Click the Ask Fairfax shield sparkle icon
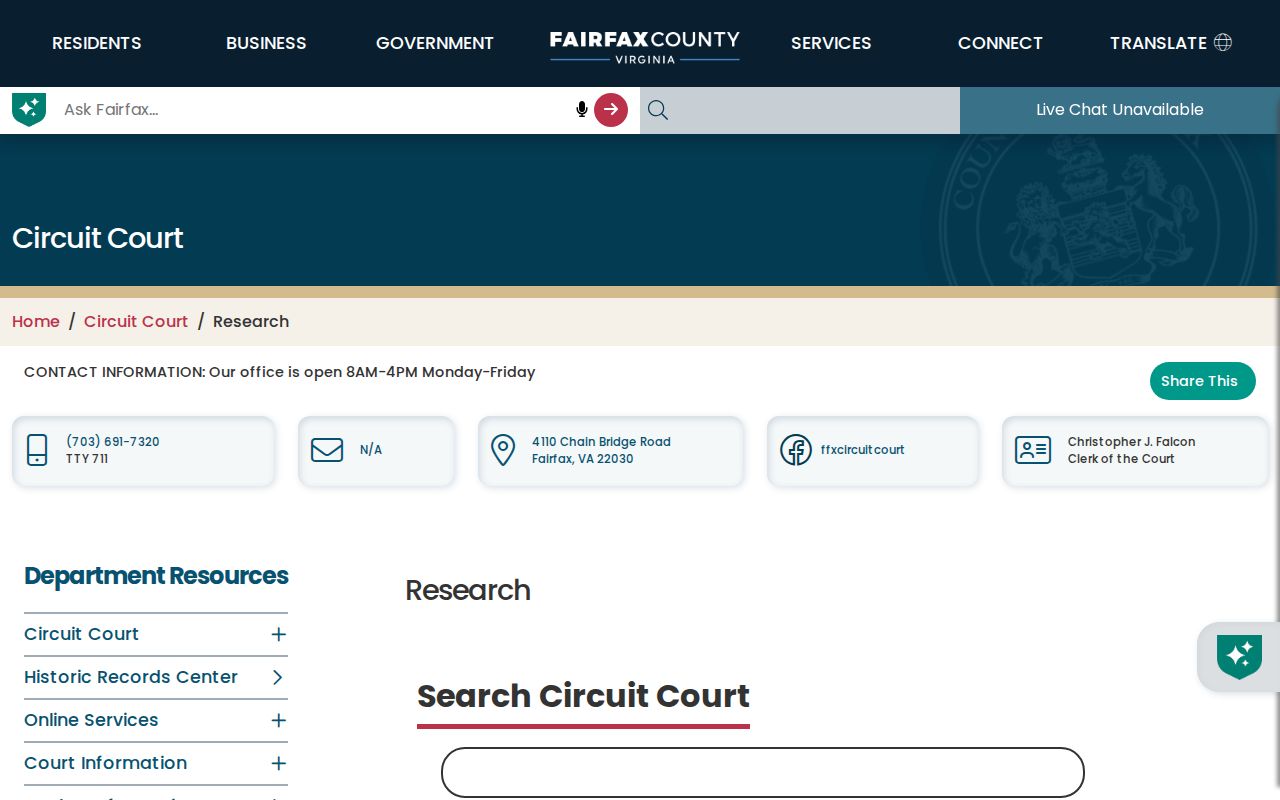Viewport: 1280px width, 800px height. pyautogui.click(x=29, y=109)
